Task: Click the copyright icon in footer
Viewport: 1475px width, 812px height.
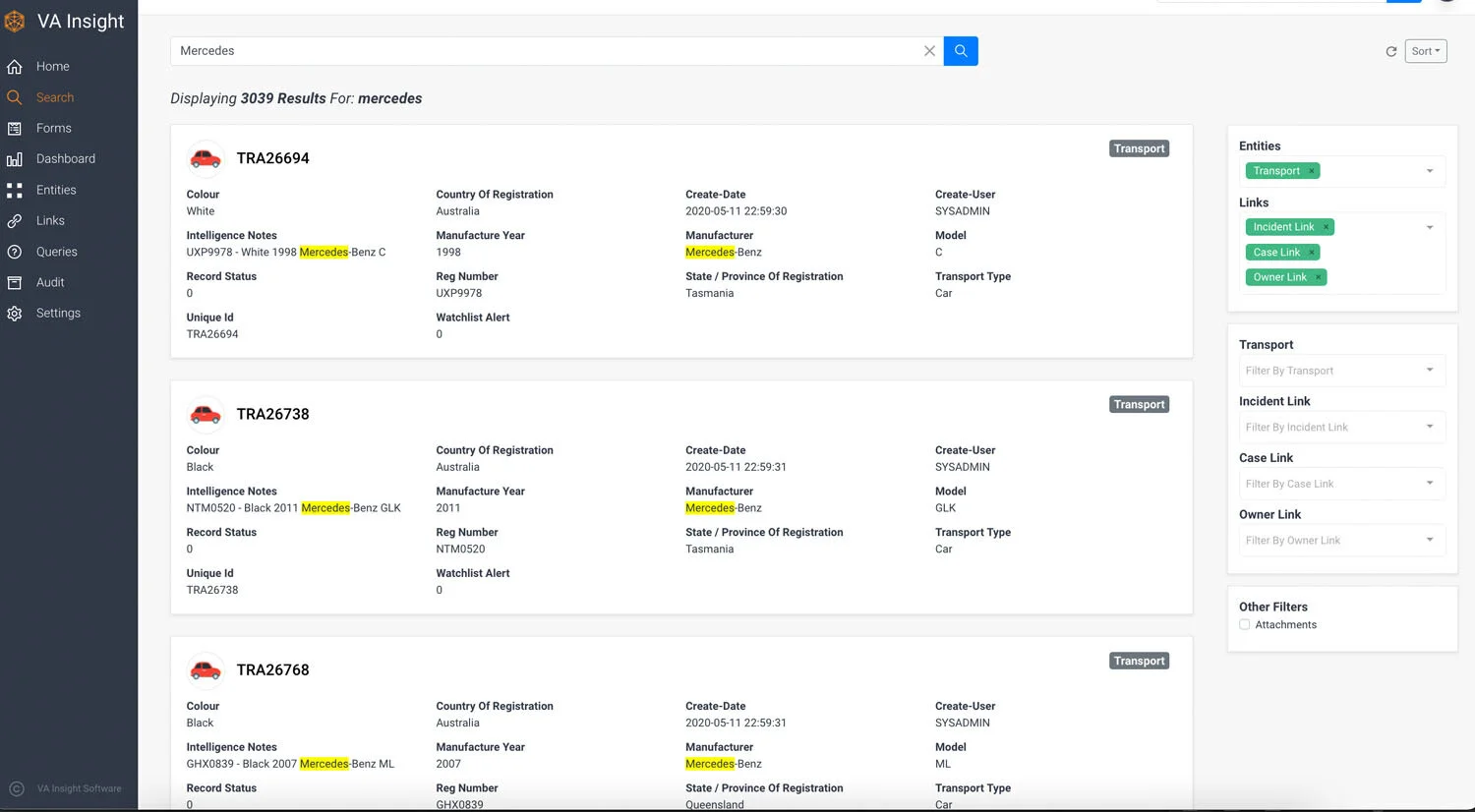Action: (17, 788)
